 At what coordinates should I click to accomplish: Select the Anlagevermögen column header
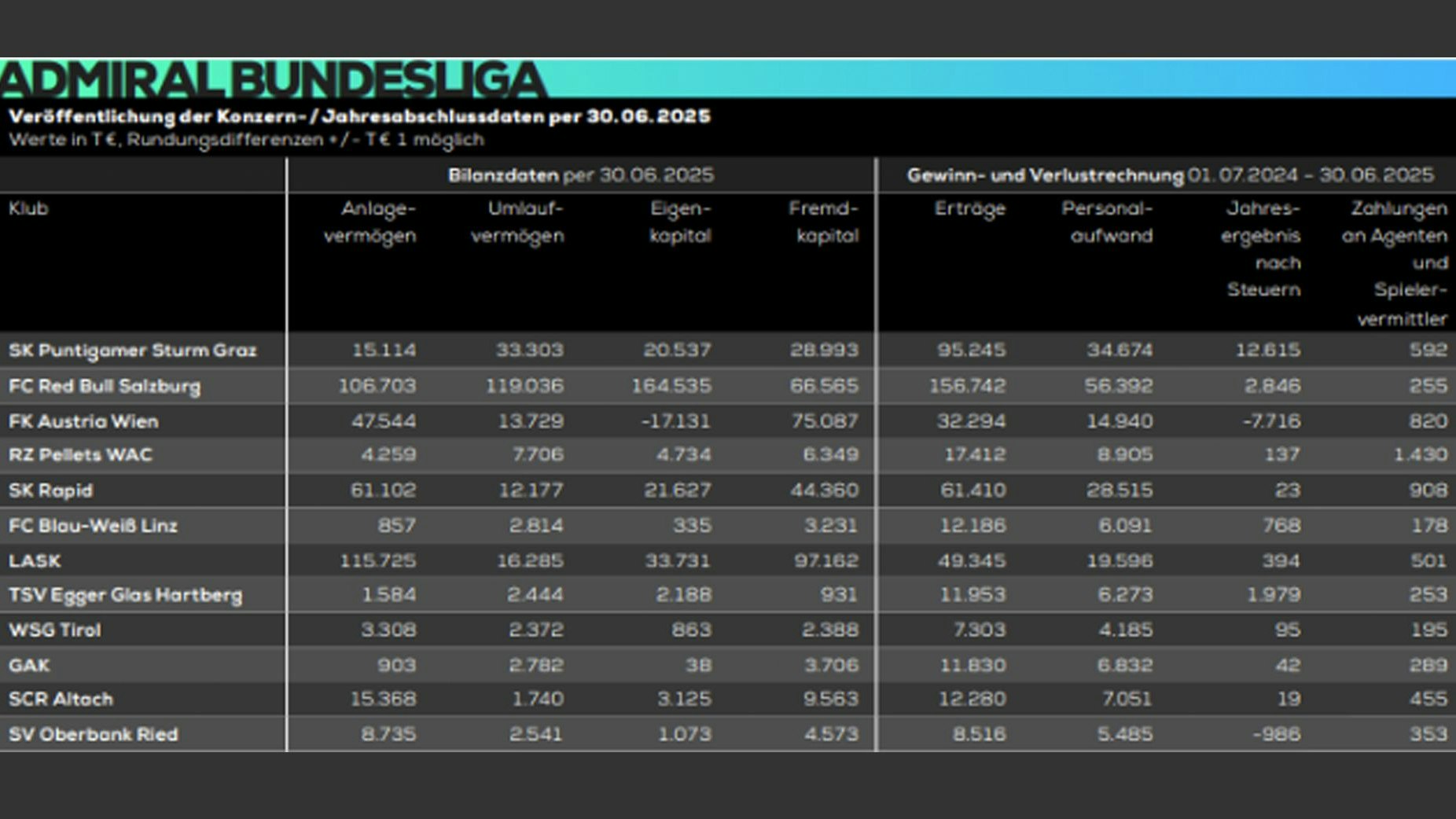pos(370,222)
